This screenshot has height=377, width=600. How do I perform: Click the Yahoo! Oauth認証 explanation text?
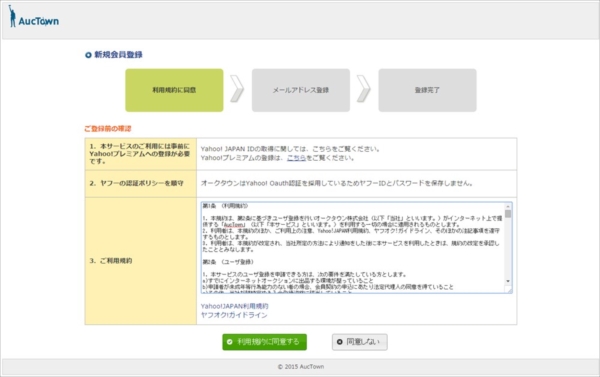click(337, 183)
